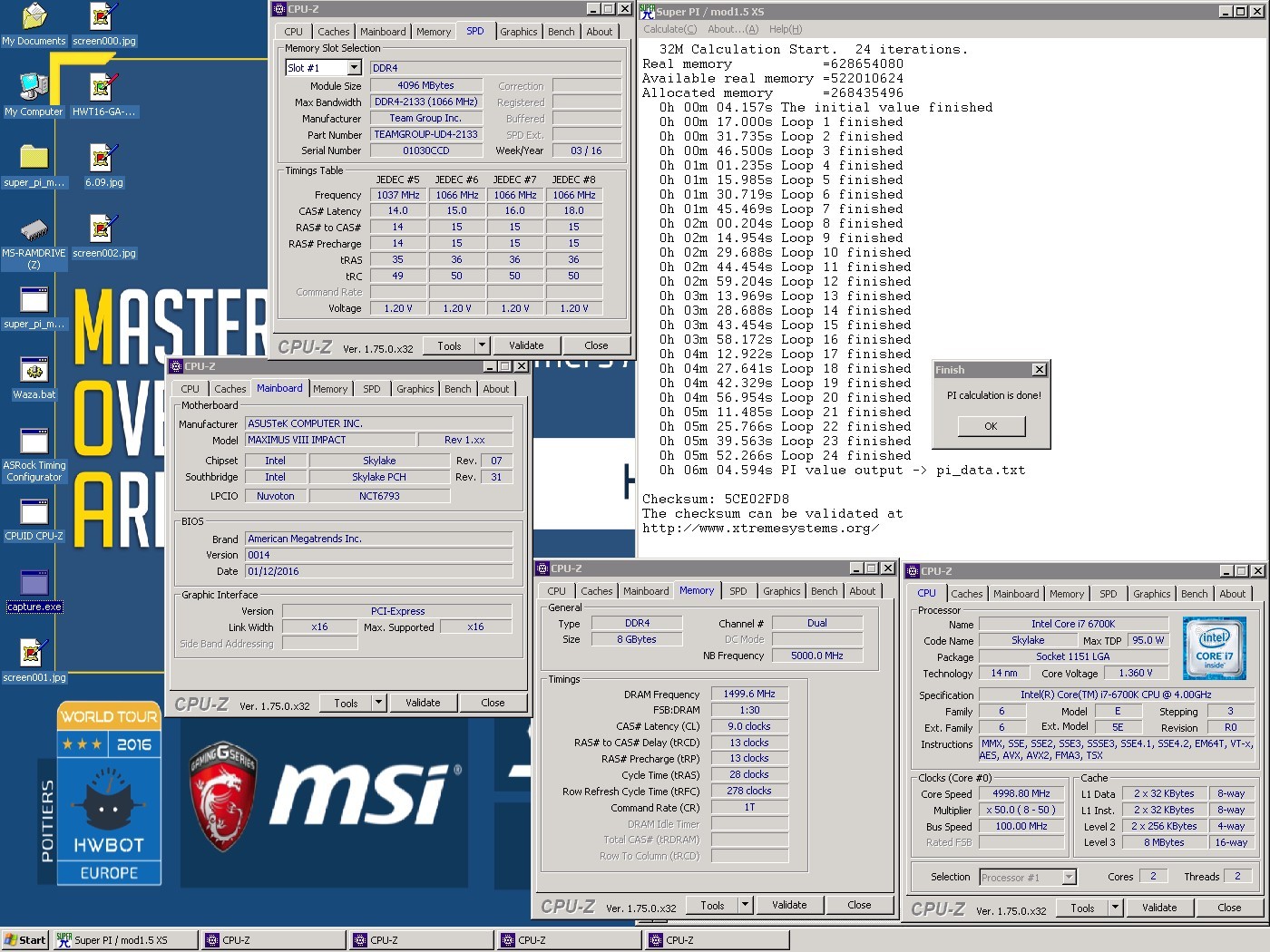Click CPU-Z Mainboard window title icon

point(176,366)
